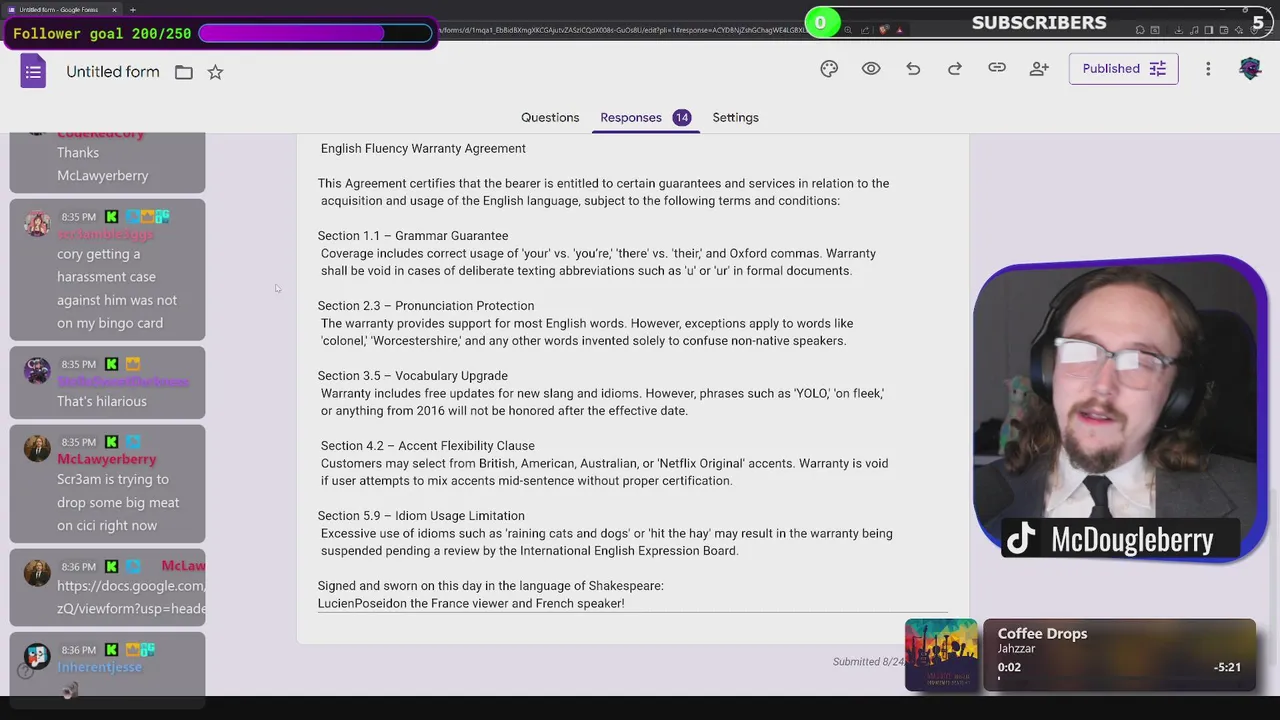Click the Section 3.5 – Vocabulary Upgrade heading
Screen dimensions: 1280x720
click(x=413, y=376)
